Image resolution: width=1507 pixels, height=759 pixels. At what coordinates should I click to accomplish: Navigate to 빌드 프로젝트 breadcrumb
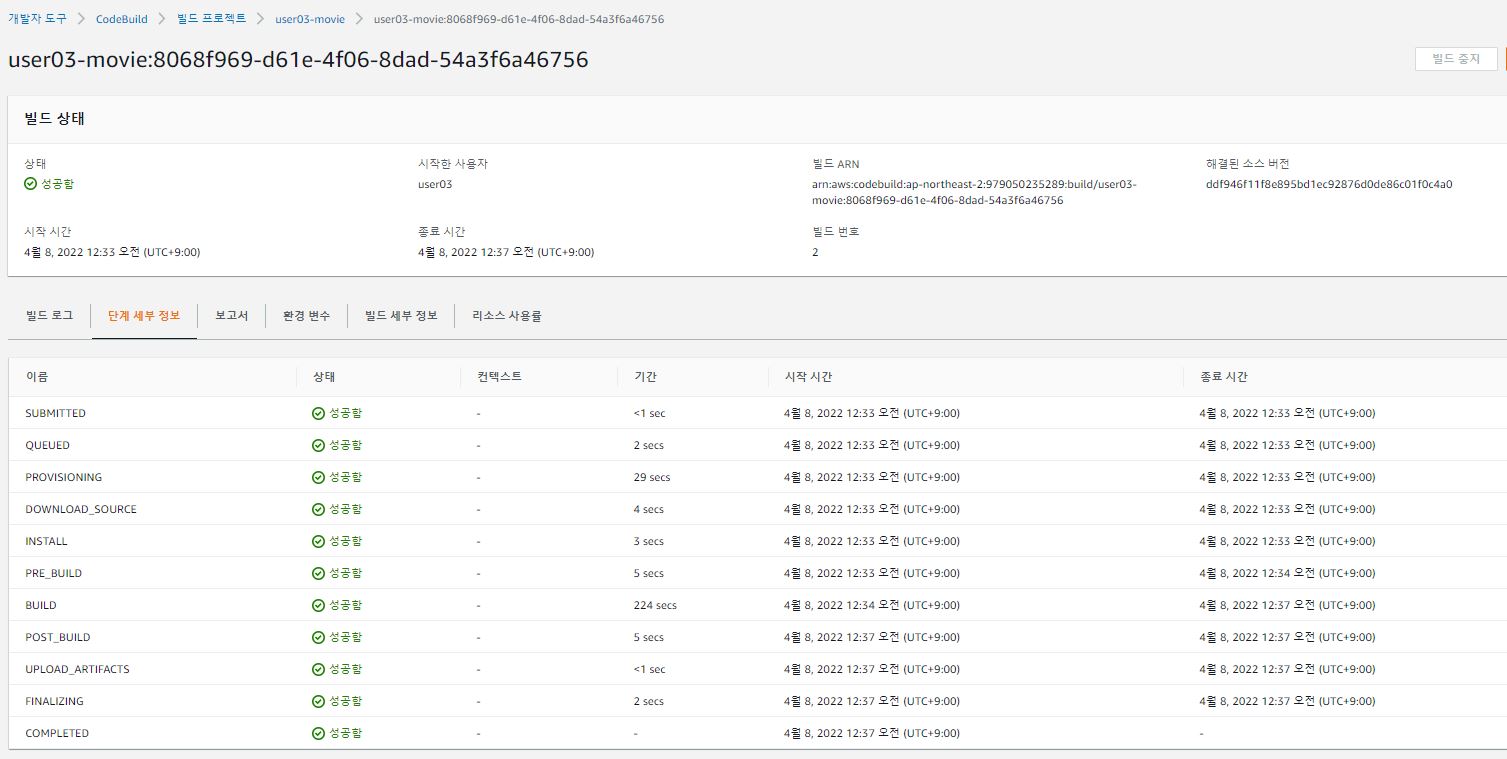pyautogui.click(x=213, y=19)
